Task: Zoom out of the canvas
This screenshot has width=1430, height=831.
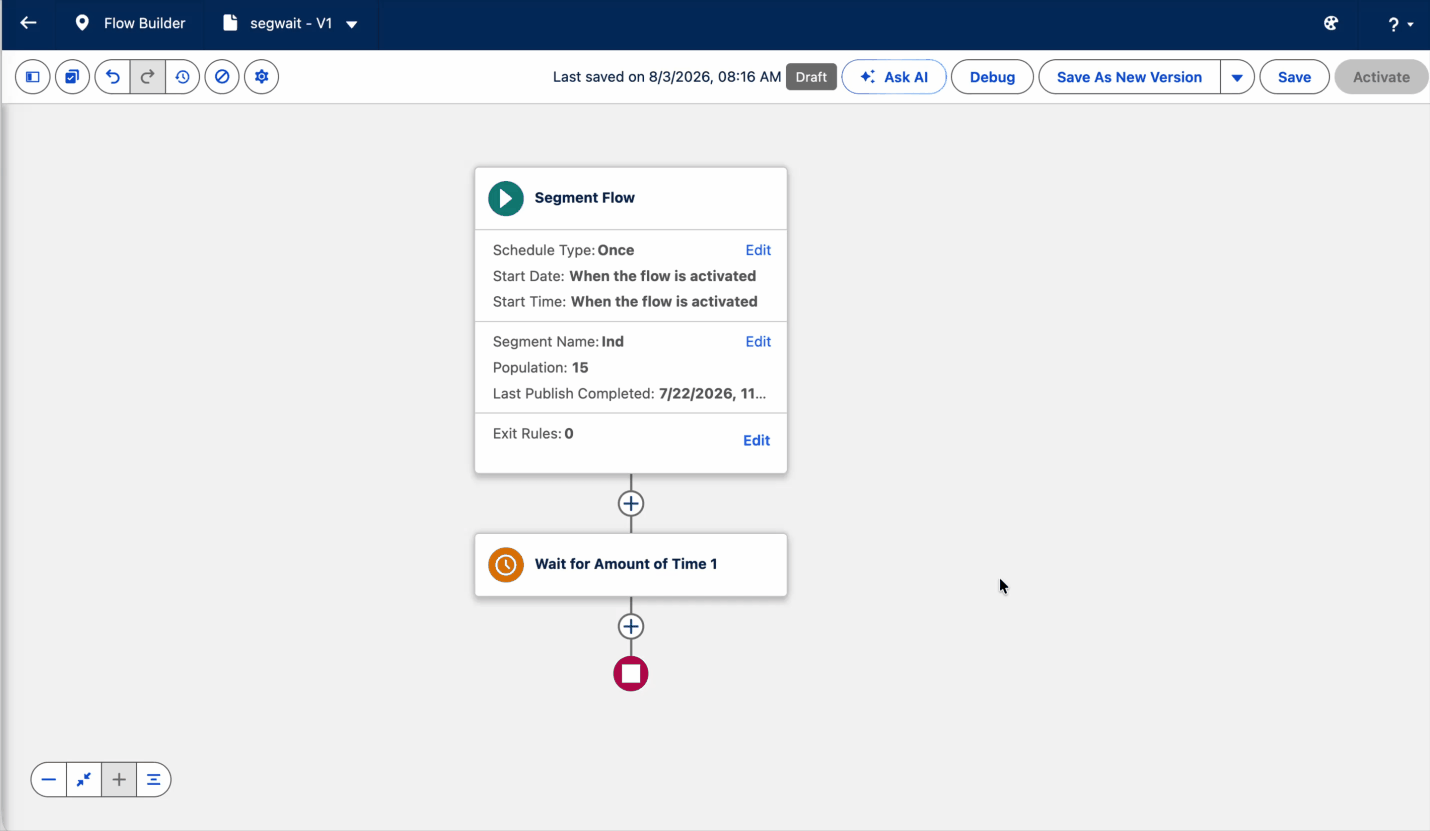Action: [49, 779]
